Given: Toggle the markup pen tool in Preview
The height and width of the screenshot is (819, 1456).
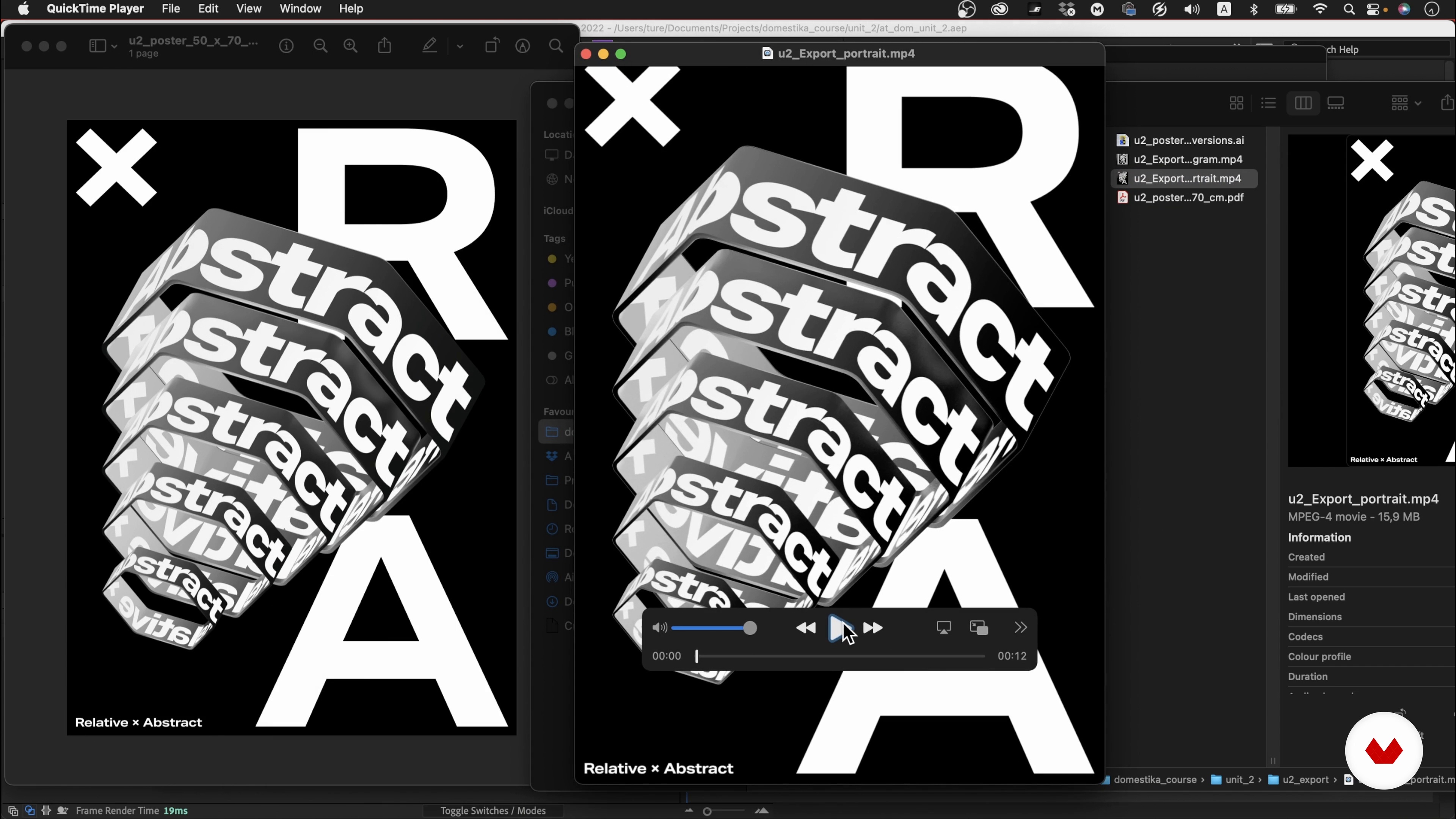Looking at the screenshot, I should point(430,45).
